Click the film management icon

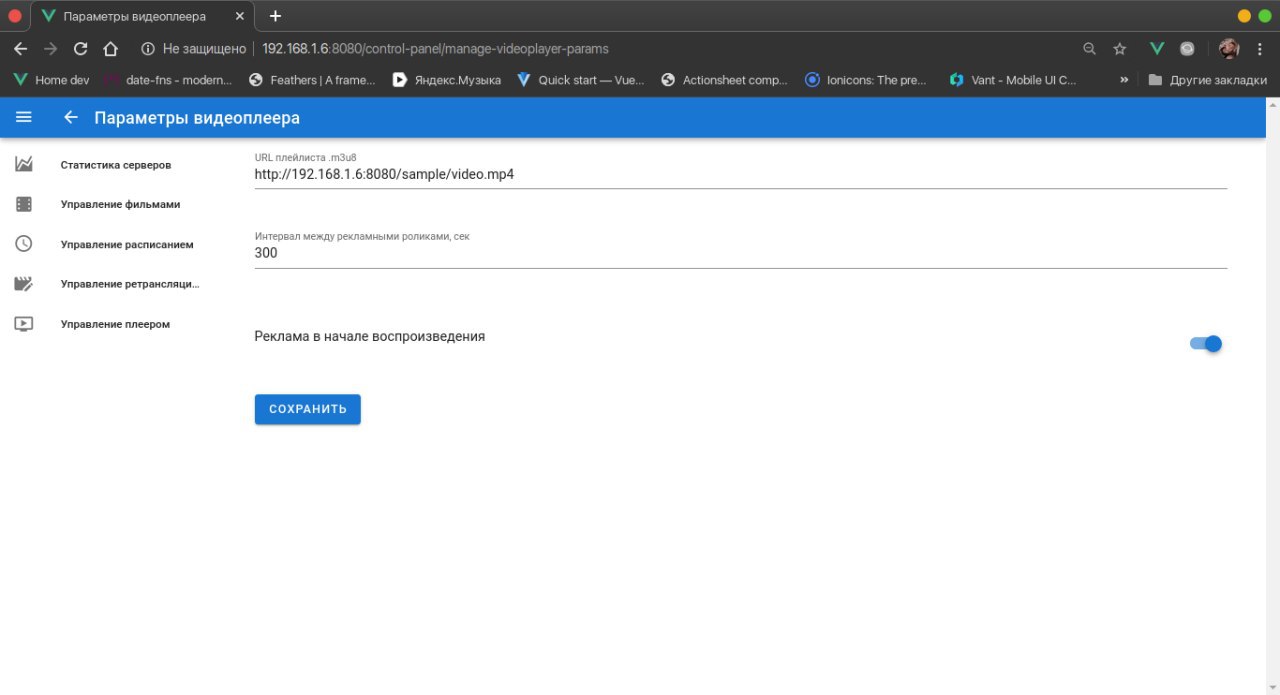tap(24, 204)
